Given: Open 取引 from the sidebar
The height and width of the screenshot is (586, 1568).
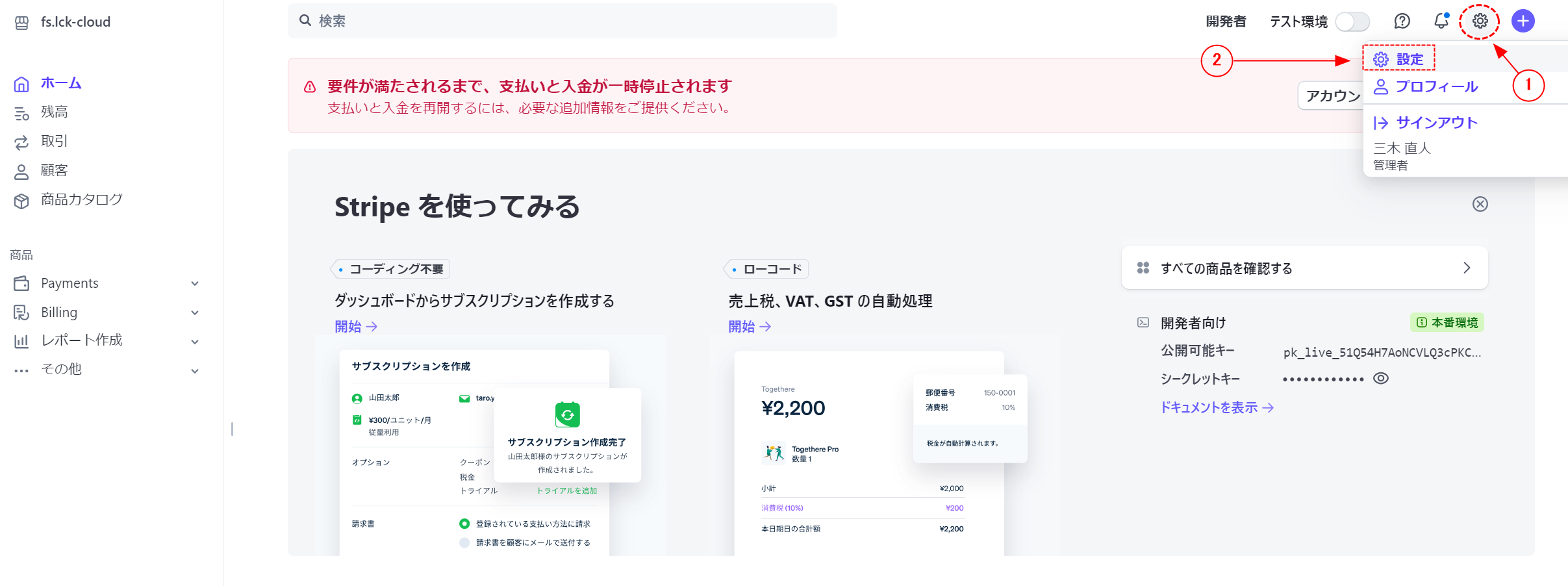Looking at the screenshot, I should click(x=55, y=141).
